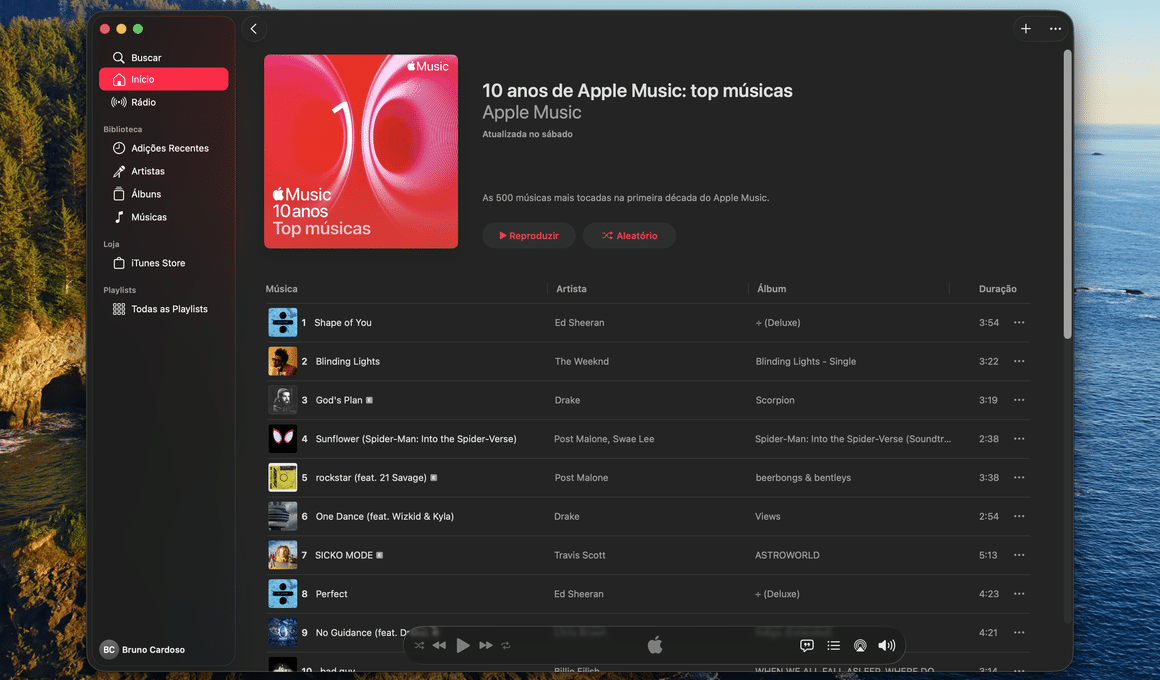
Task: Click the play button in player bar
Action: pyautogui.click(x=463, y=645)
